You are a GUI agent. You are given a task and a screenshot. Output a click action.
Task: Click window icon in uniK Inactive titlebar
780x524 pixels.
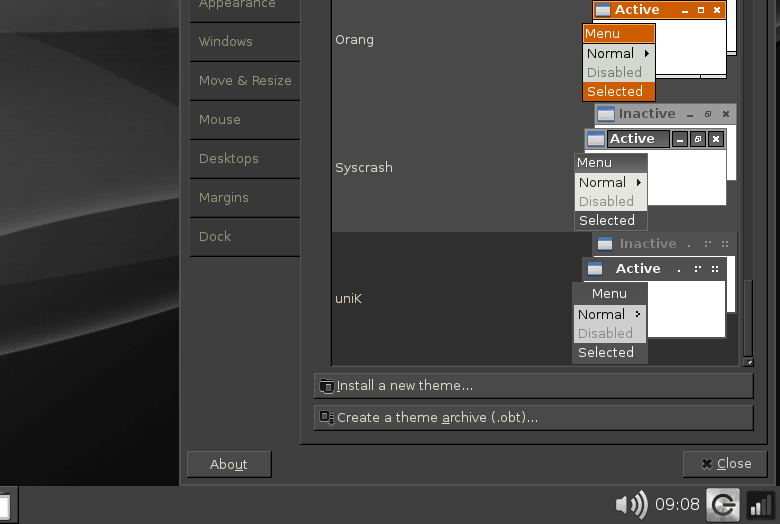[x=605, y=244]
